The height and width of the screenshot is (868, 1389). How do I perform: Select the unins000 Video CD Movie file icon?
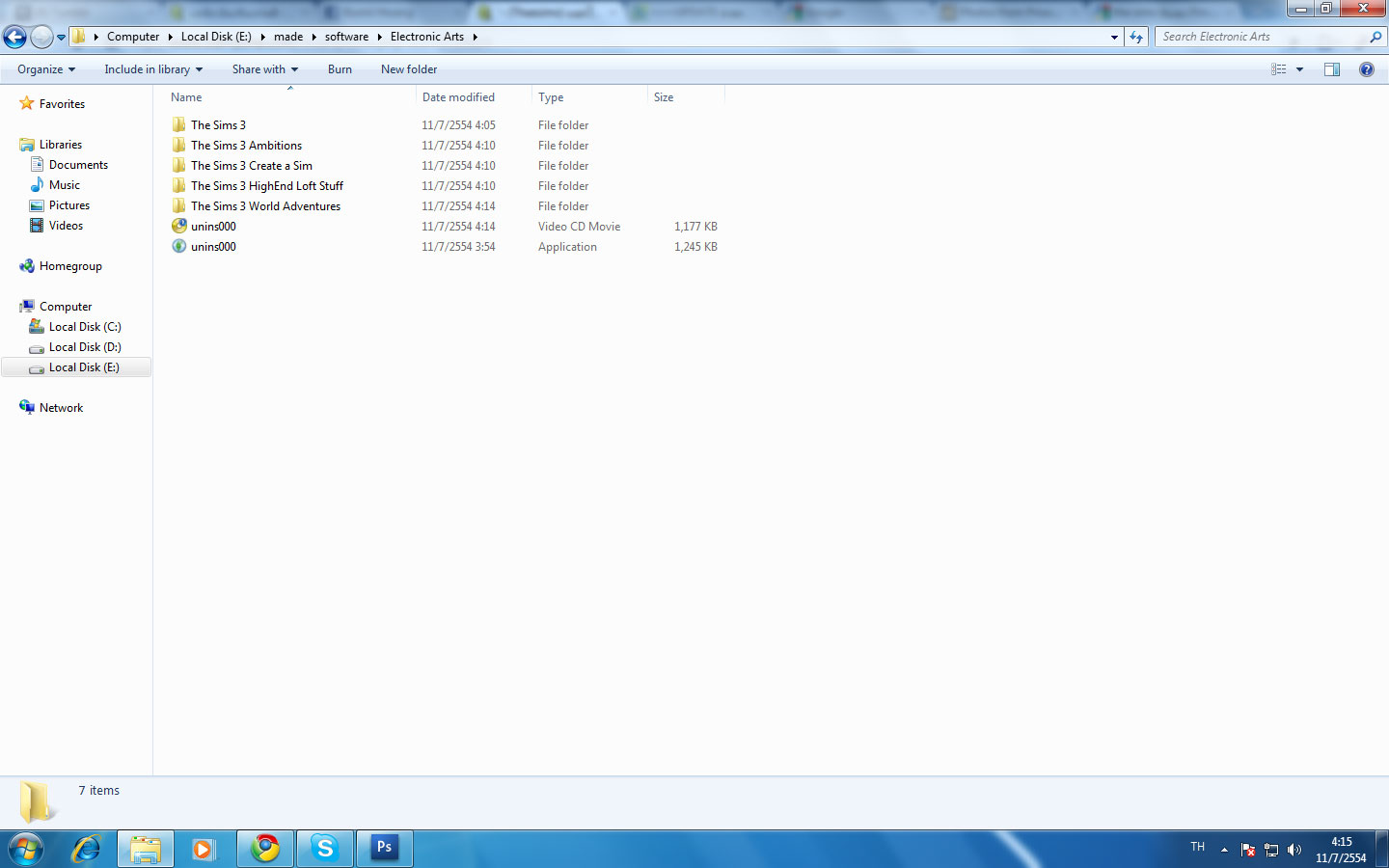179,227
